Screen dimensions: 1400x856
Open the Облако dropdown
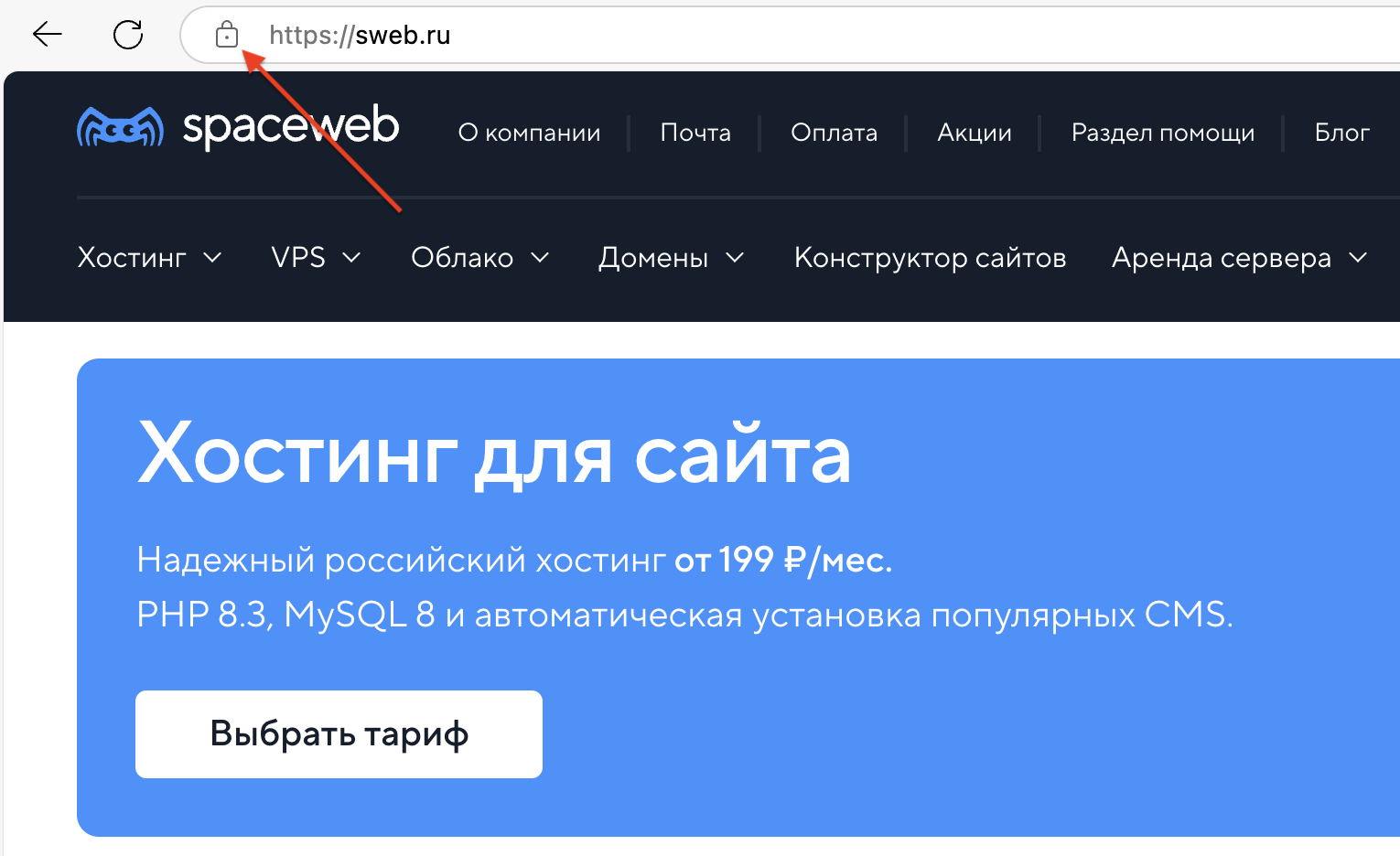(479, 258)
